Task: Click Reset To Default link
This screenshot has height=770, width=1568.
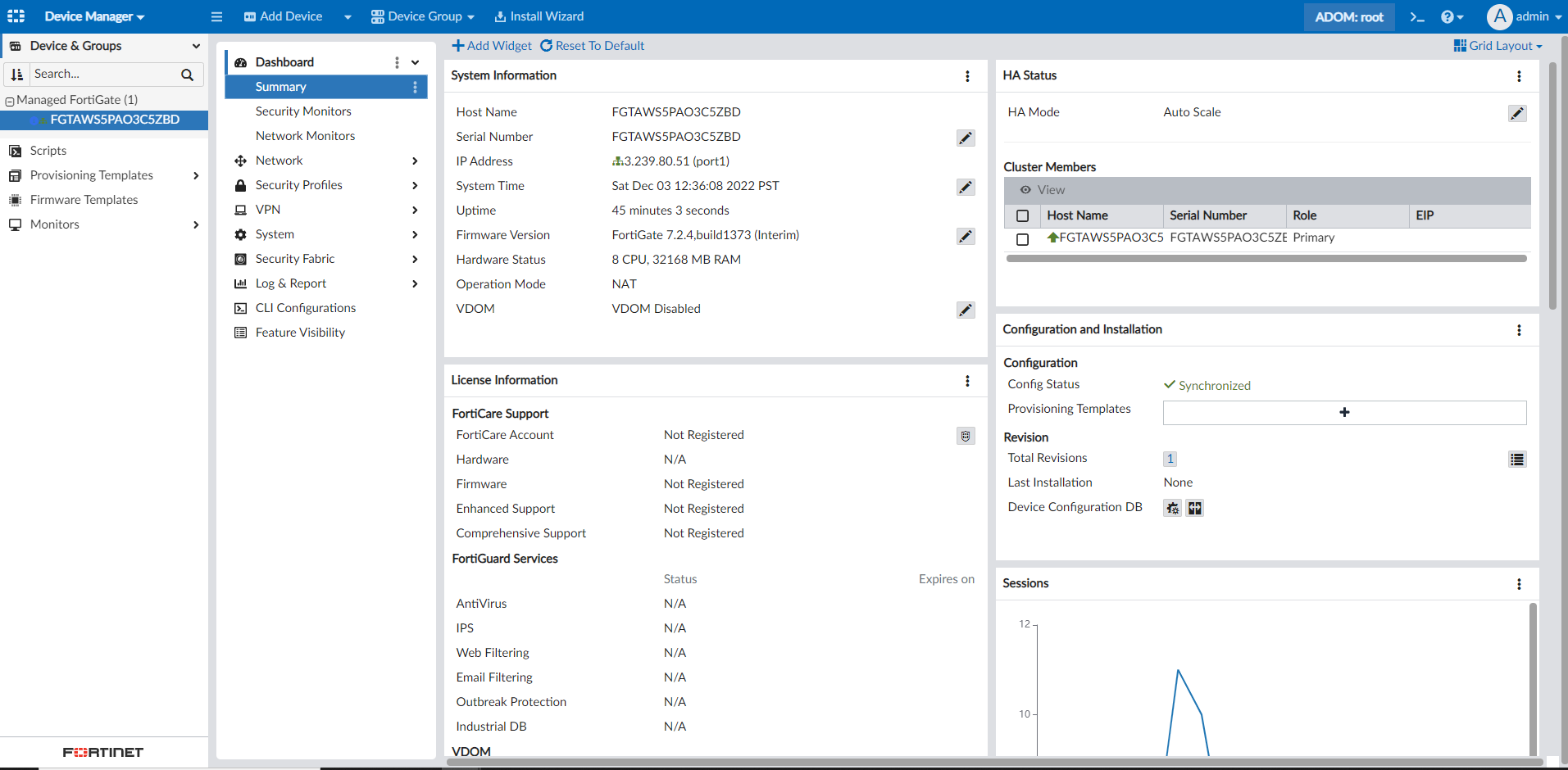Action: click(592, 46)
